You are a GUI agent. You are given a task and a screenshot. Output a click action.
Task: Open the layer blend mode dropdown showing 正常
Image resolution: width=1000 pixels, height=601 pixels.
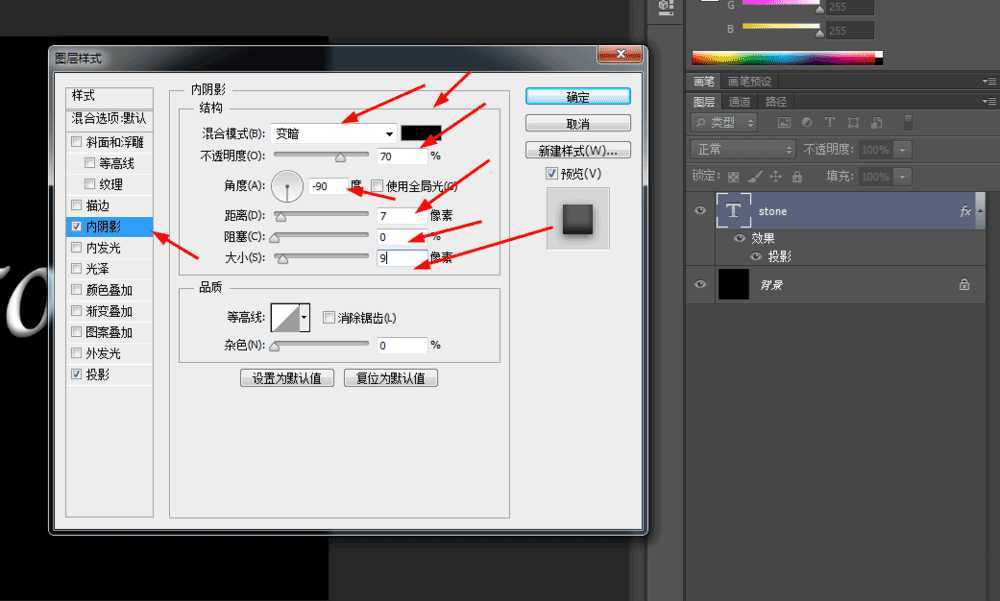(x=740, y=148)
